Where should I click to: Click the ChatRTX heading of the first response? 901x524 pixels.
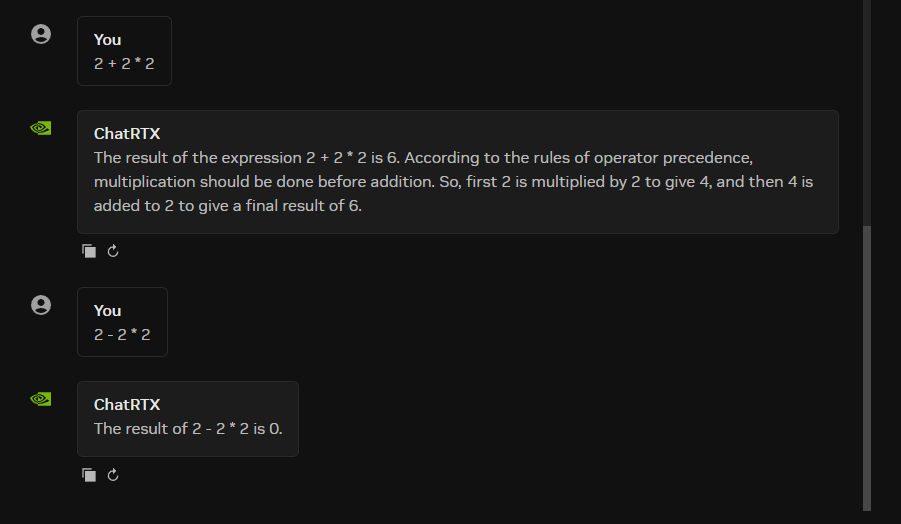[127, 134]
